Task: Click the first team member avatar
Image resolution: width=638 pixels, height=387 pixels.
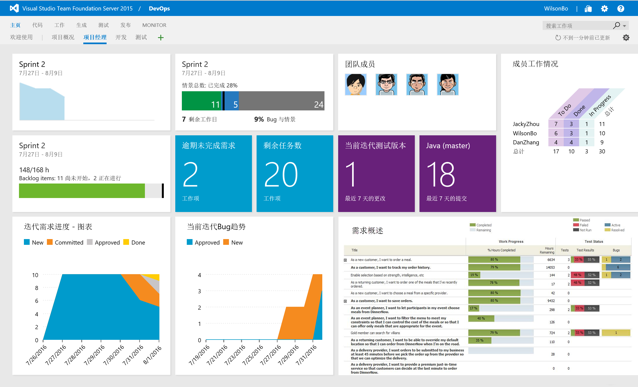Action: coord(356,85)
